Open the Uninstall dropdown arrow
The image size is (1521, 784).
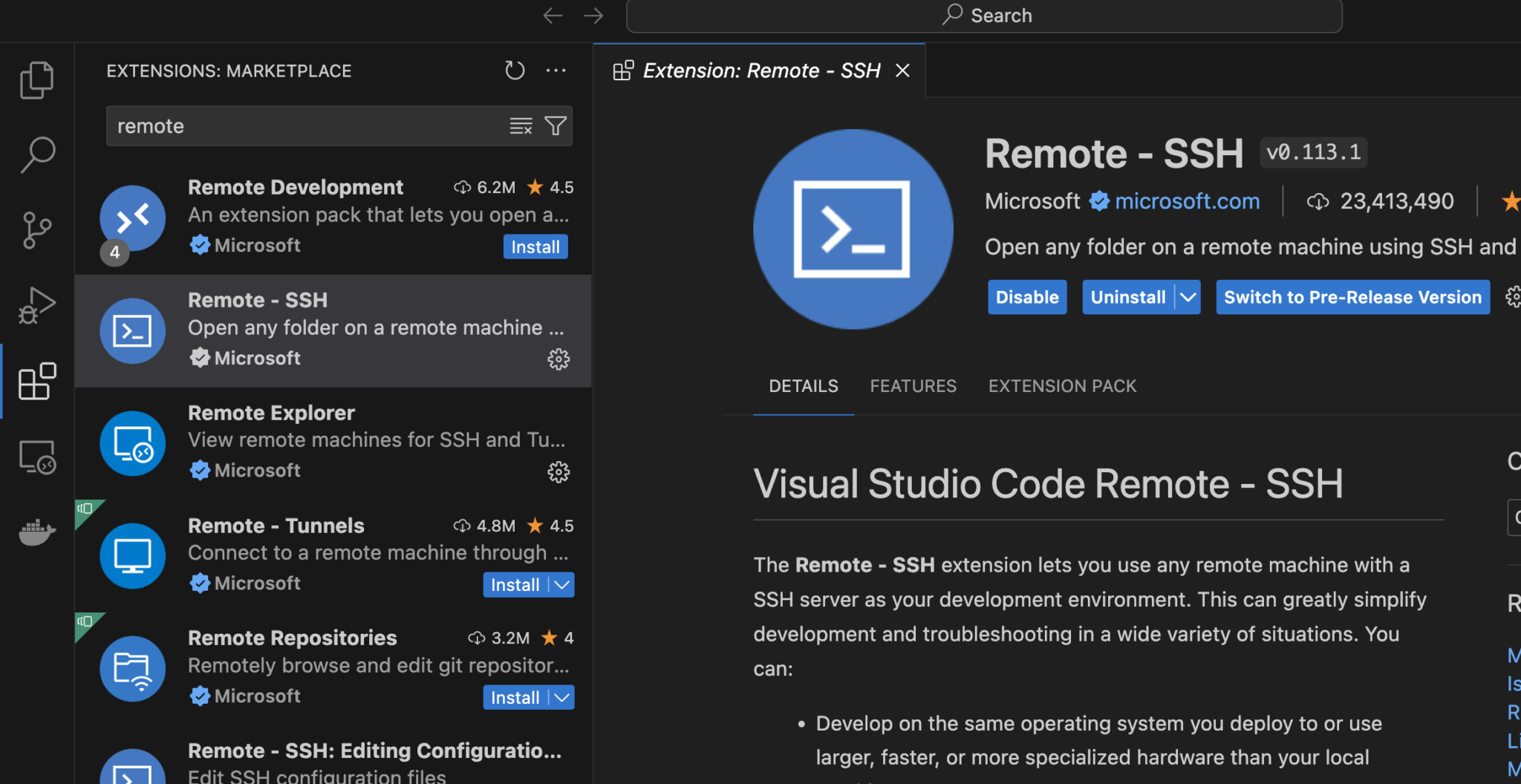tap(1187, 297)
